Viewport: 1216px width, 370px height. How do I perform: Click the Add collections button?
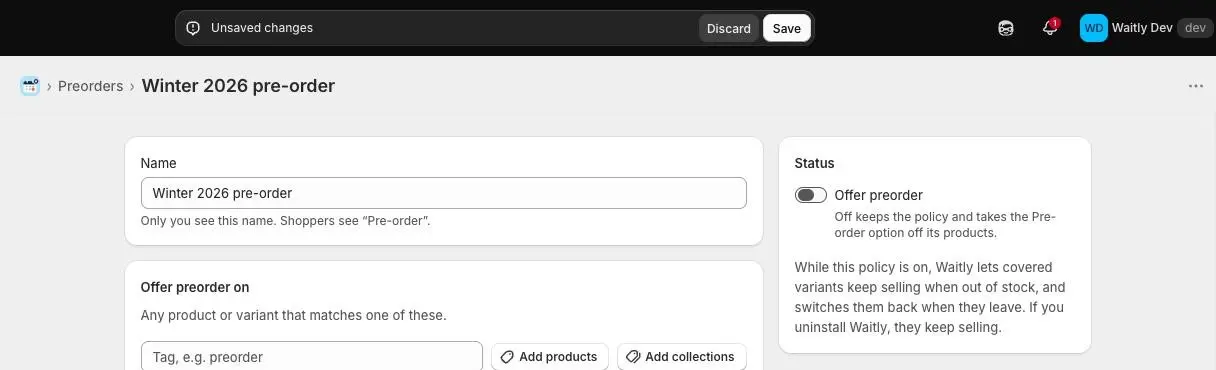click(x=682, y=356)
